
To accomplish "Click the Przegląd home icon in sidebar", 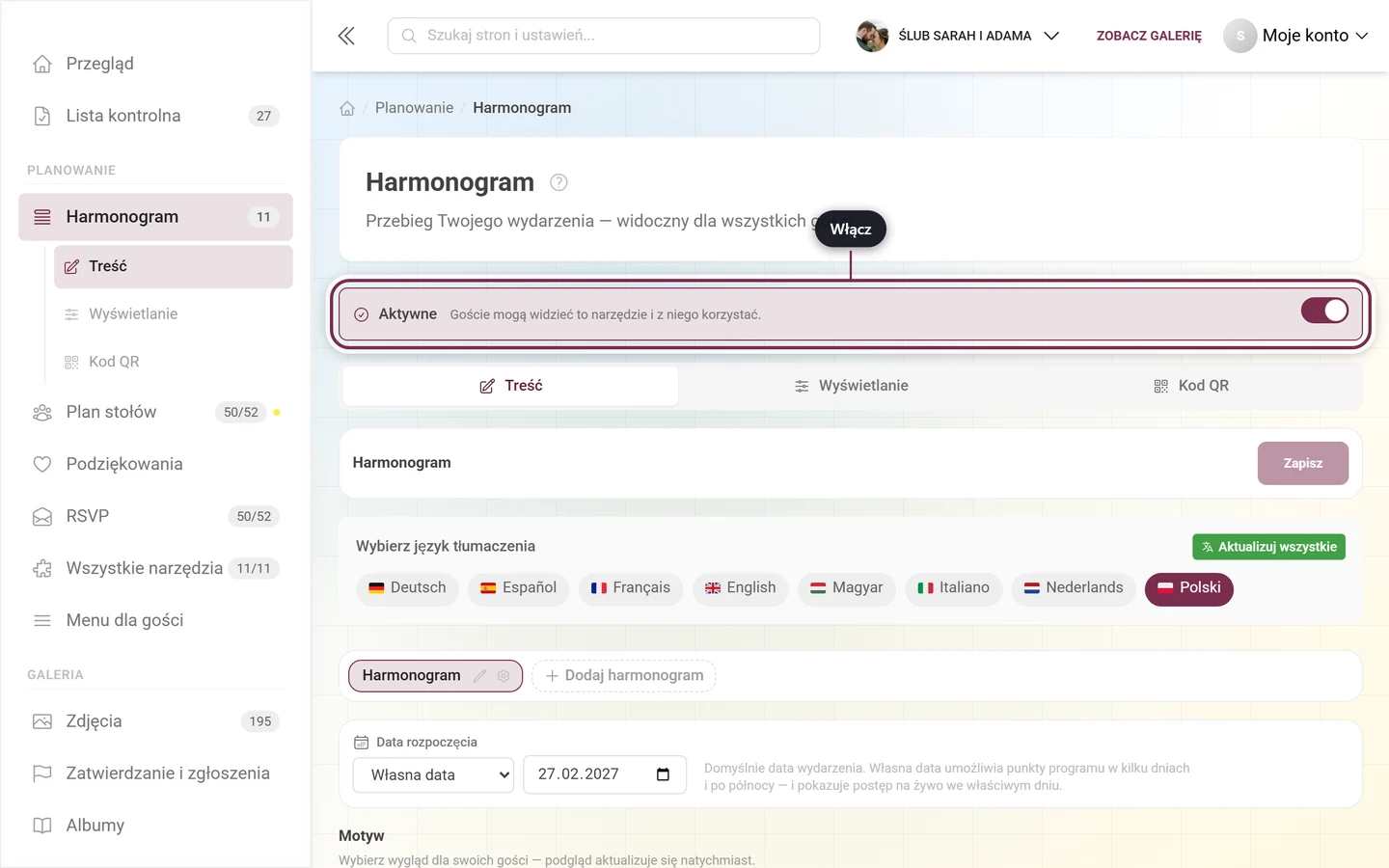I will (x=42, y=64).
